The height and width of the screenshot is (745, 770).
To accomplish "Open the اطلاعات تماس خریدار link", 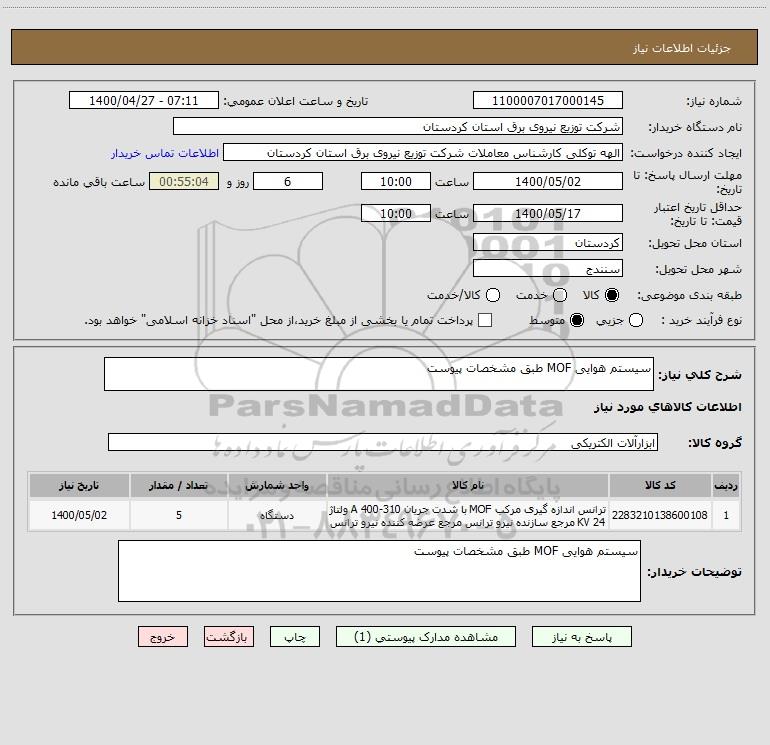I will [165, 153].
